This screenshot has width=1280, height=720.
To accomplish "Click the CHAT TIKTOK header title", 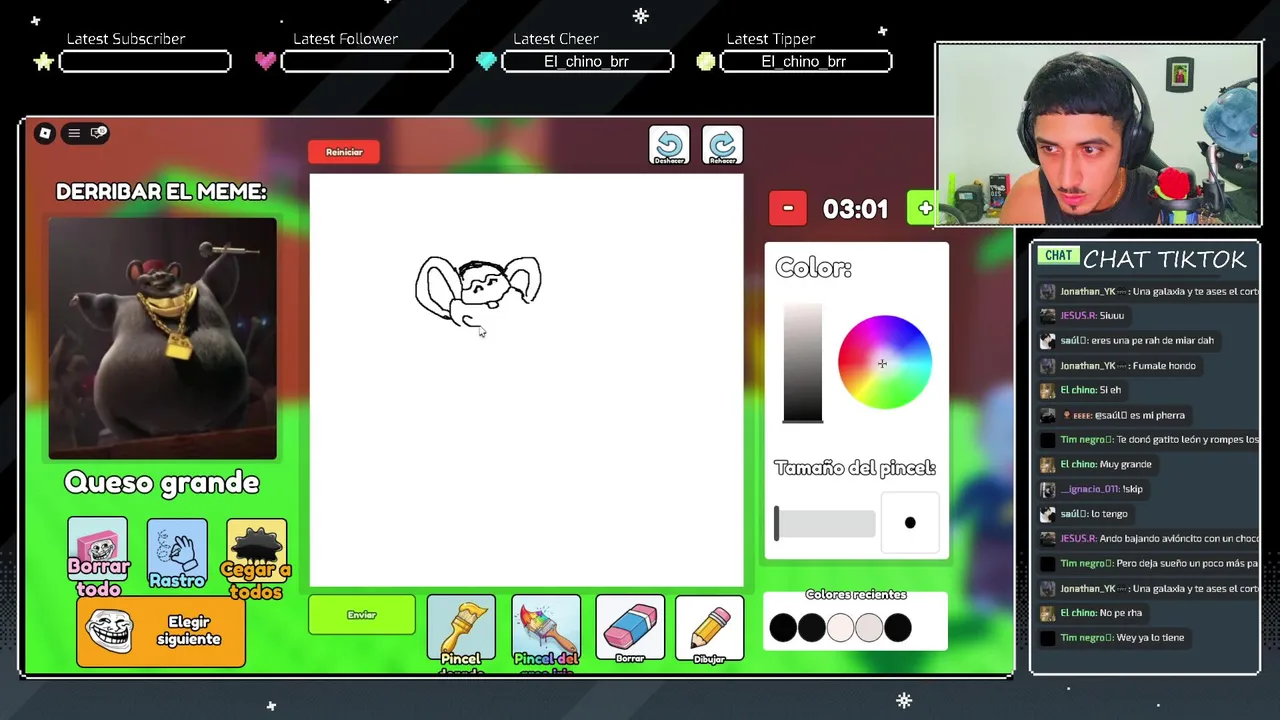I will click(x=1164, y=260).
